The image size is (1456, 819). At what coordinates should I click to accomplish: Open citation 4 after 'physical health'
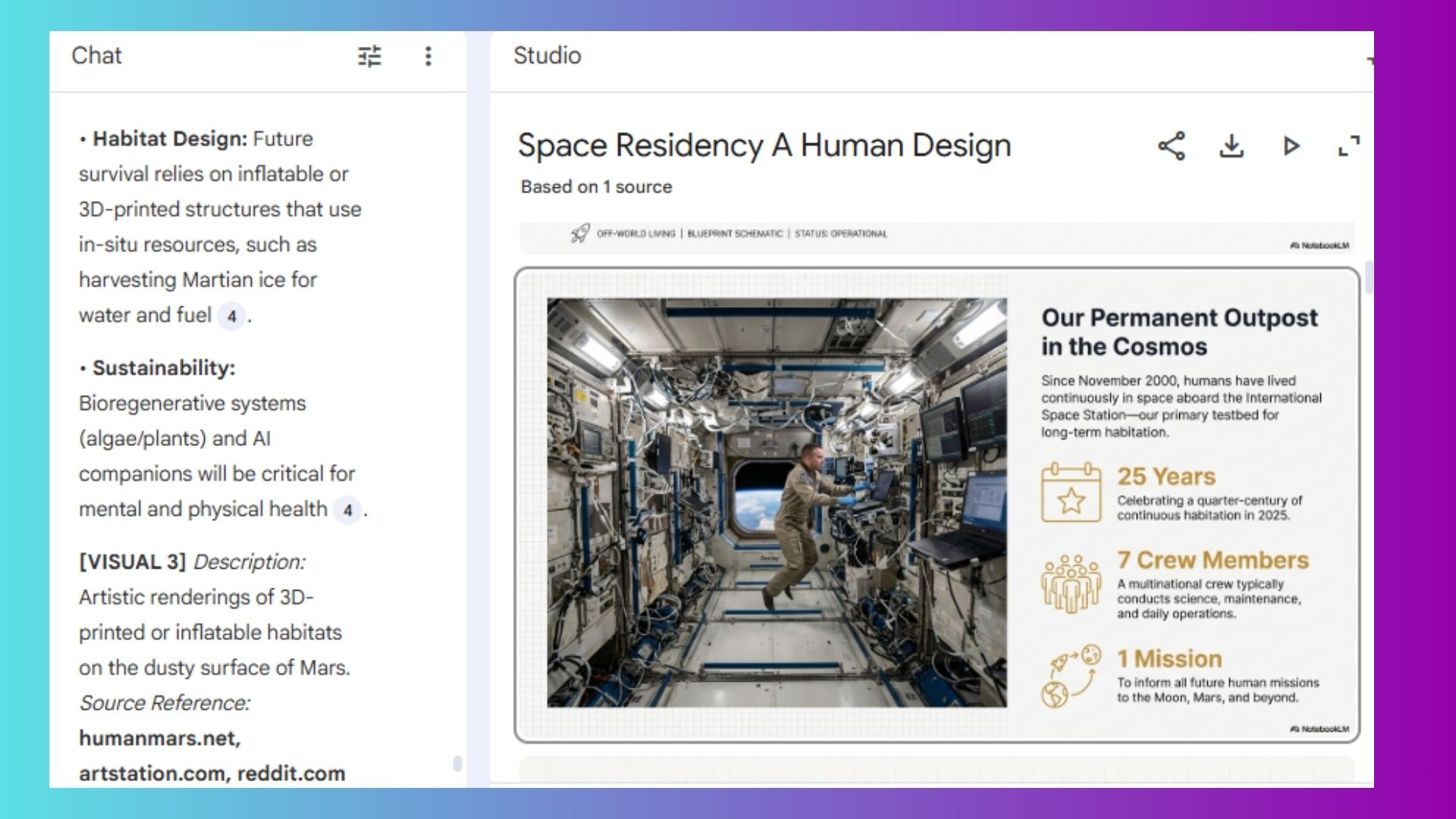point(347,510)
